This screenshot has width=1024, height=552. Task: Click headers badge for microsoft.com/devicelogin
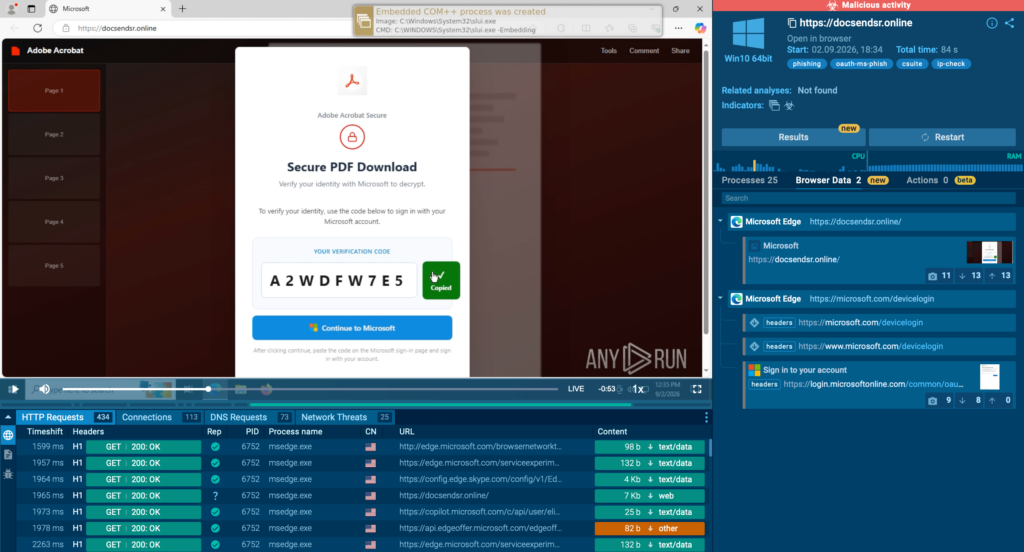tap(778, 323)
